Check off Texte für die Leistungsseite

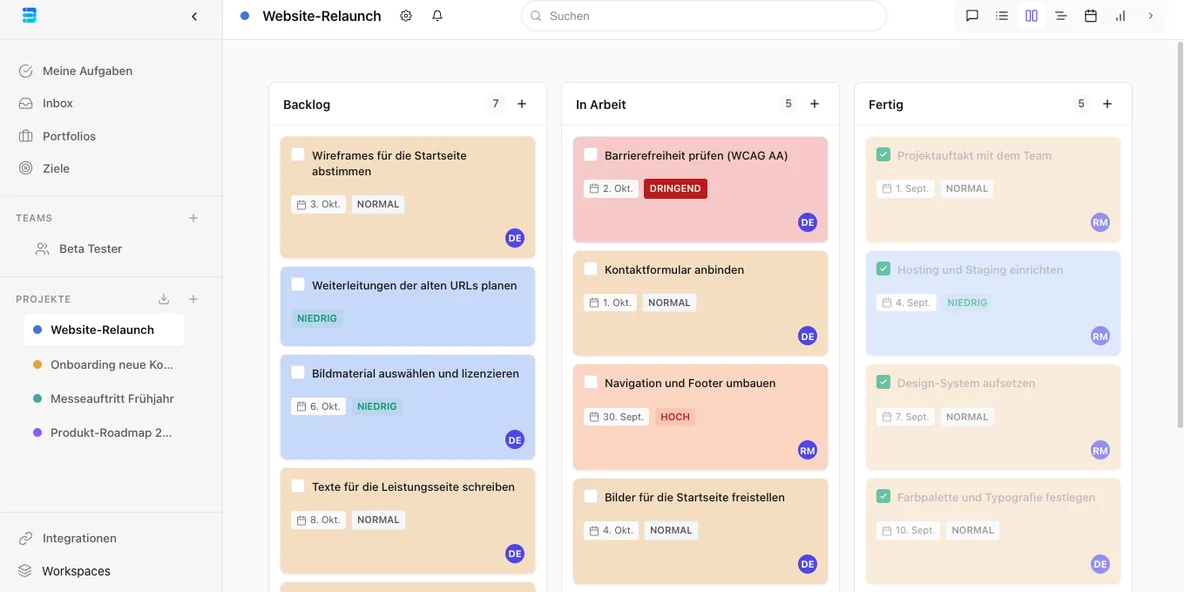[x=298, y=486]
